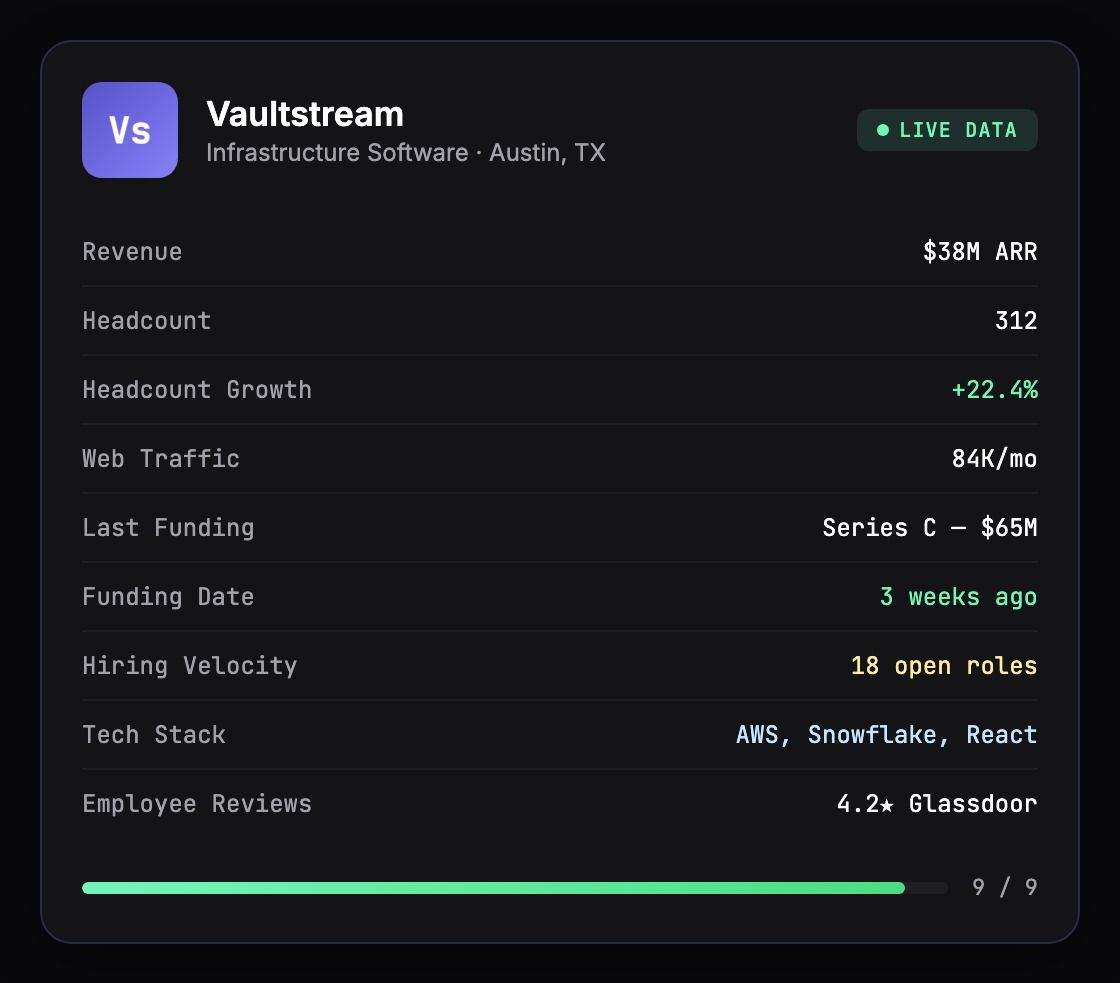This screenshot has height=983, width=1120.
Task: Click the +22.4% headcount growth figure
Action: point(994,390)
